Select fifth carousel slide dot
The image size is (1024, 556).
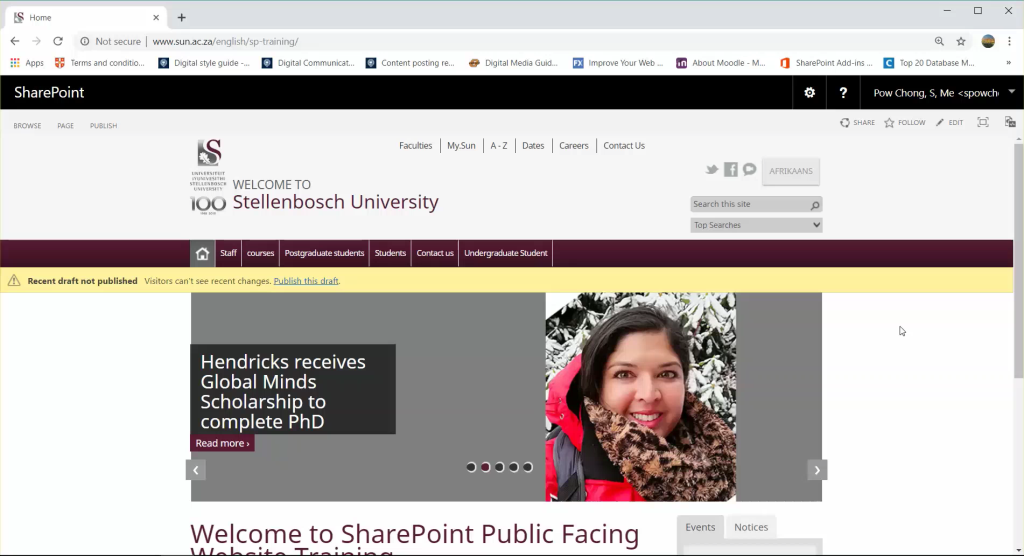(x=528, y=467)
